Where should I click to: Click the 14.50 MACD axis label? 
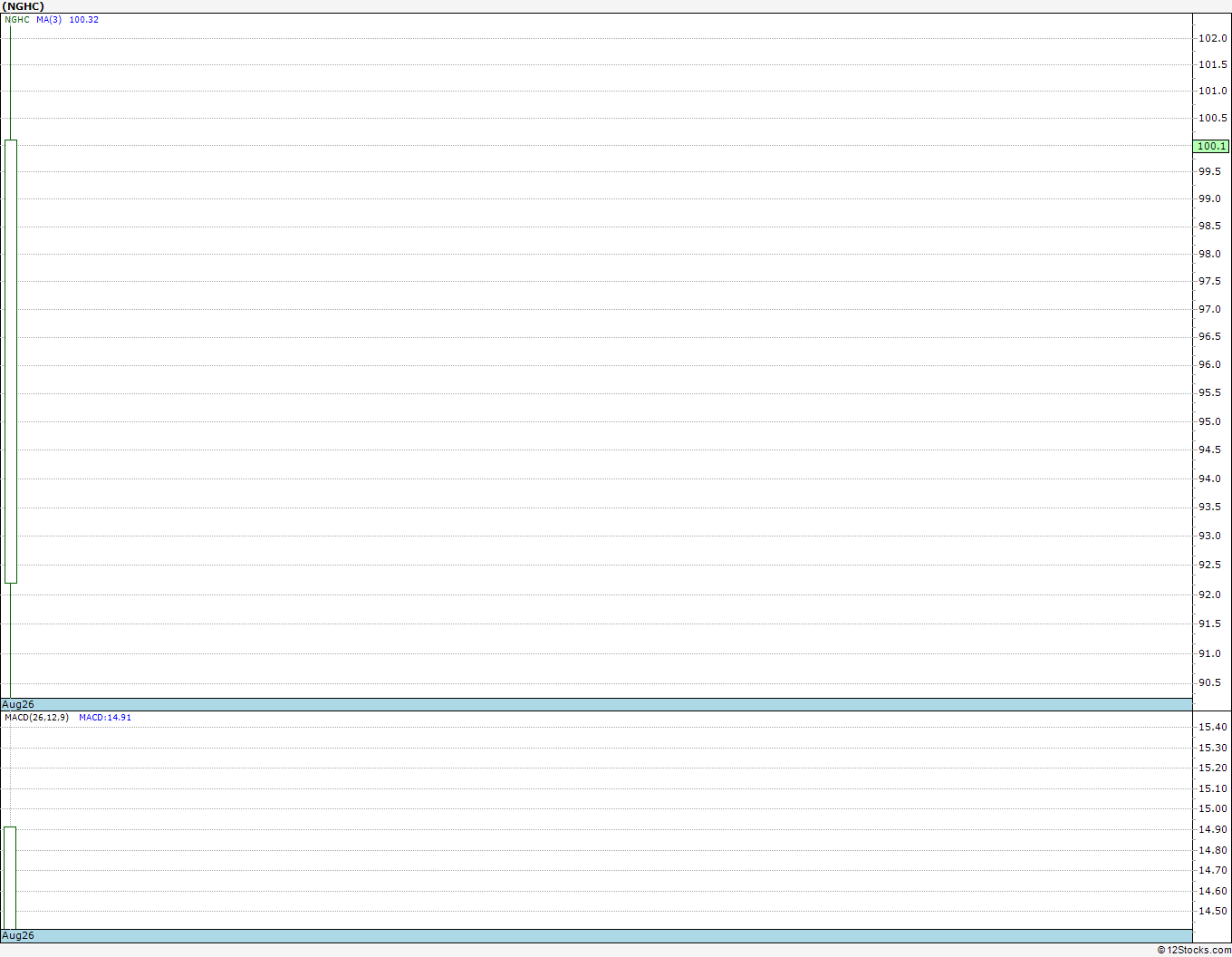[1213, 911]
